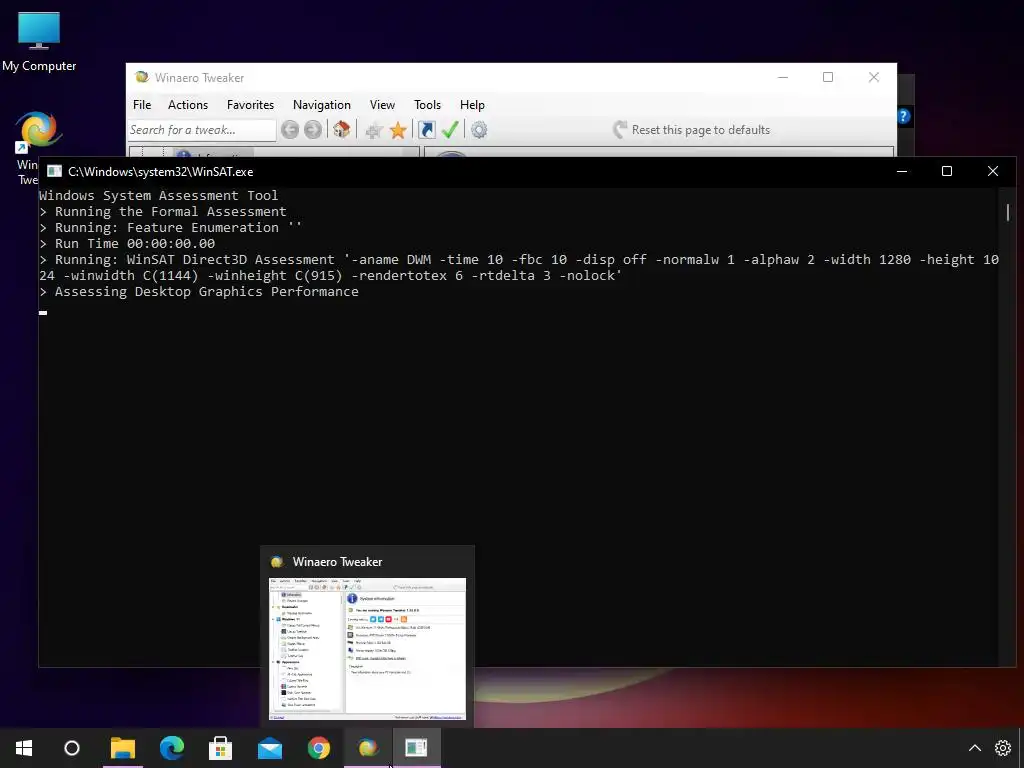Open favorites with the orange star icon
Viewport: 1024px width, 768px height.
pyautogui.click(x=398, y=130)
